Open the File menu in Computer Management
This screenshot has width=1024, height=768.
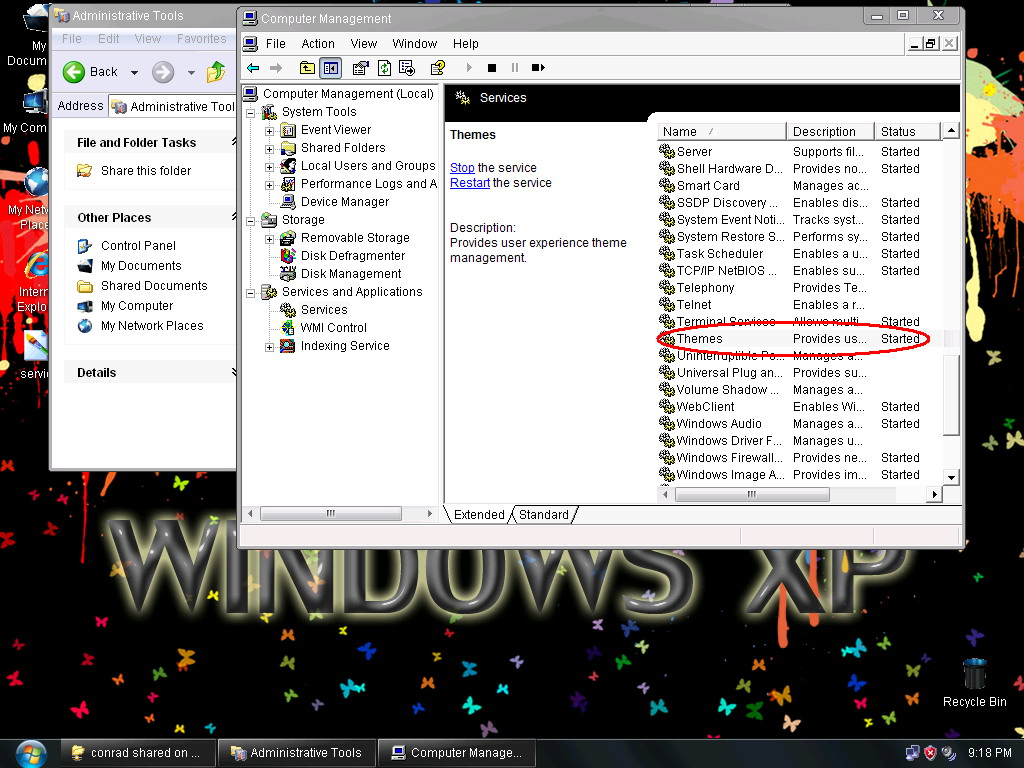pos(276,44)
